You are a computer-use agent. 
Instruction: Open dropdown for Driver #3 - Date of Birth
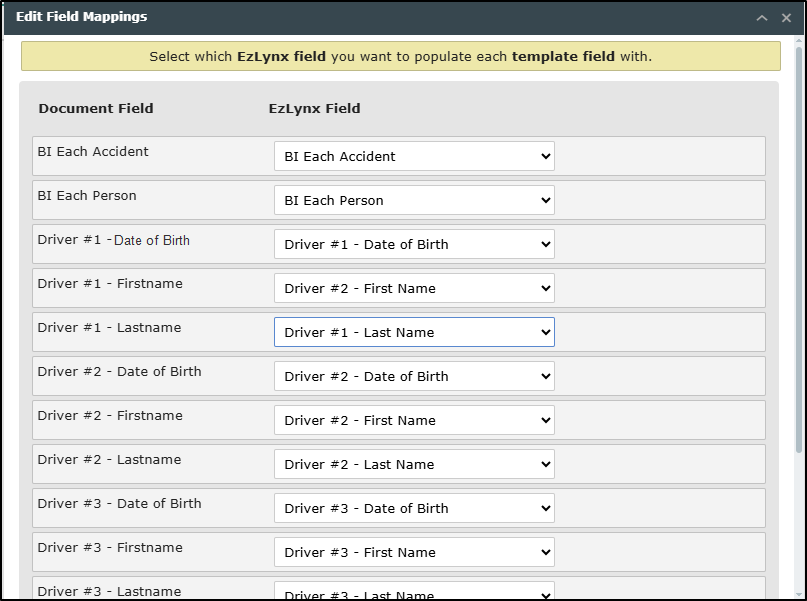click(x=414, y=508)
